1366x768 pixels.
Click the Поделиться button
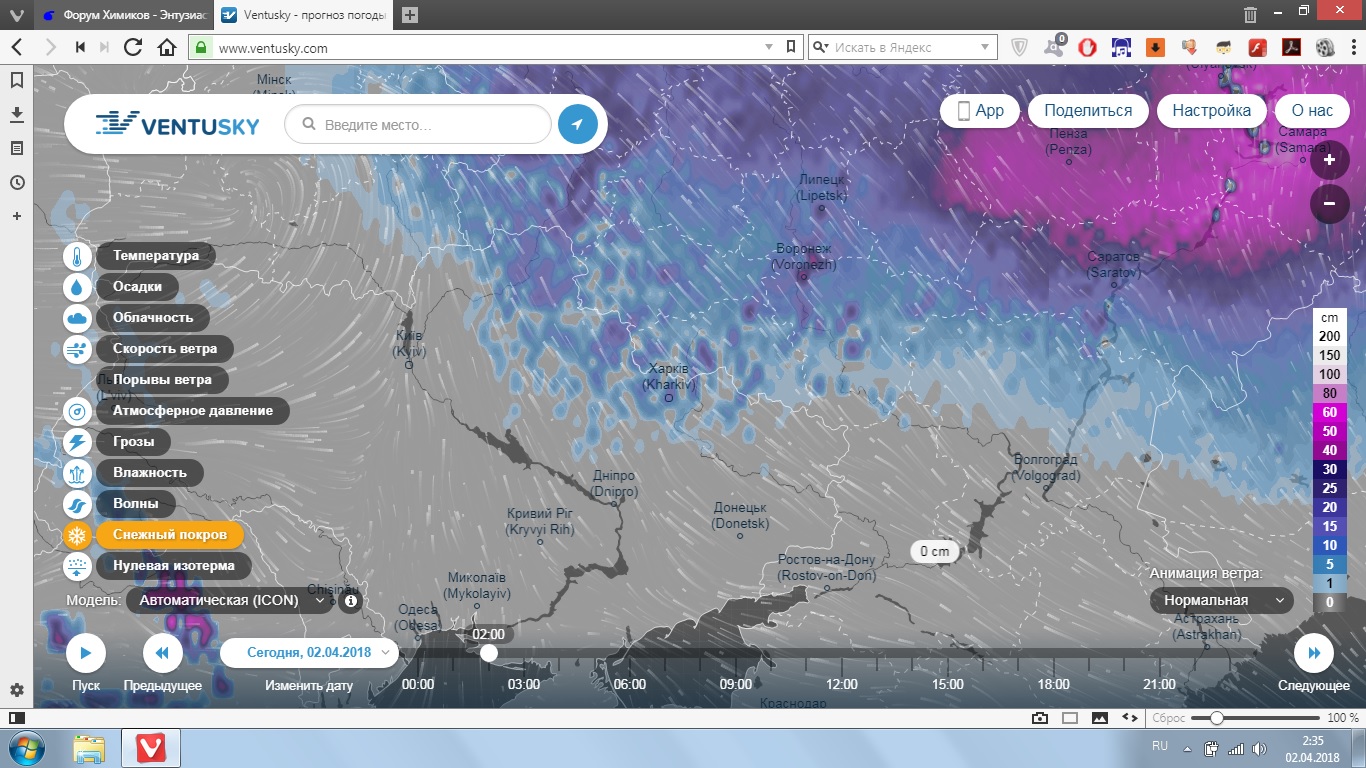click(x=1087, y=111)
